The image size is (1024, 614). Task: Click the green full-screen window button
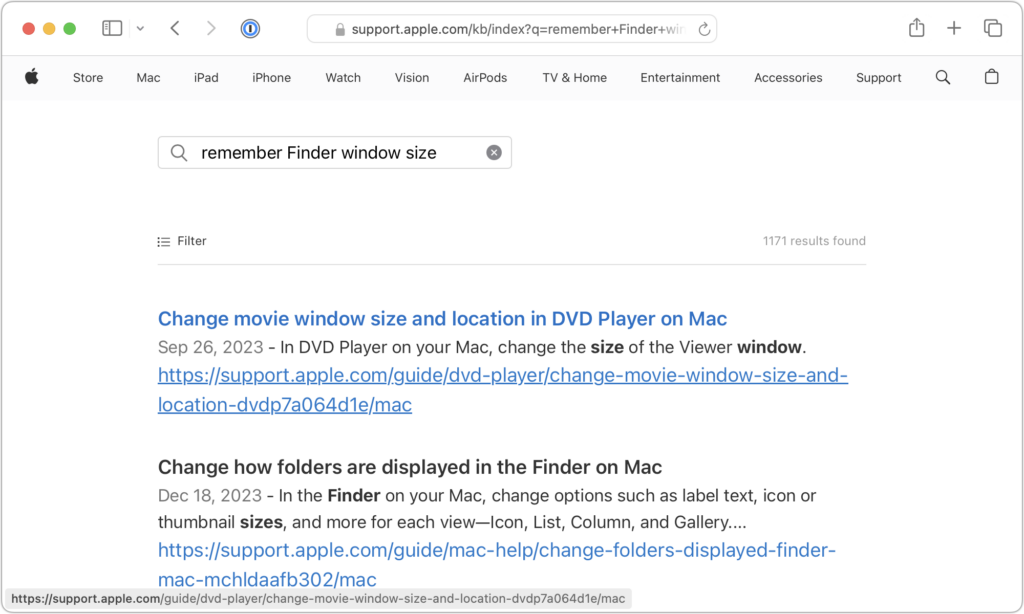tap(70, 29)
